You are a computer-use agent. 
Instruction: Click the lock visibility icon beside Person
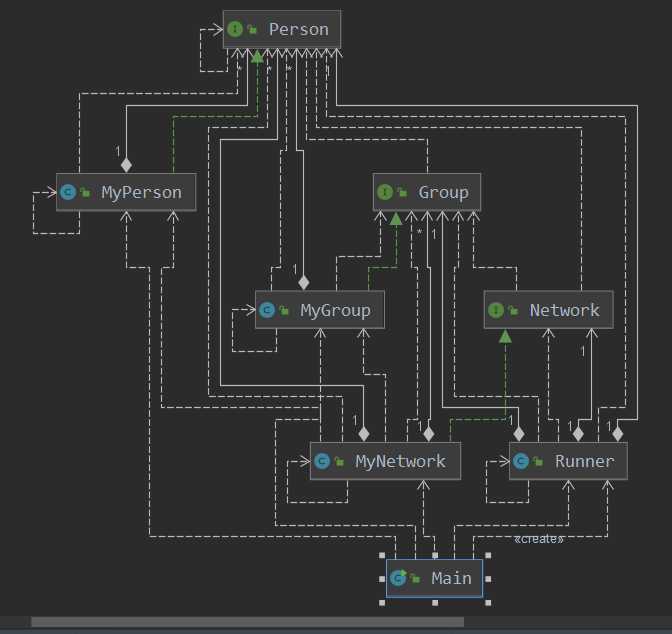pos(251,30)
